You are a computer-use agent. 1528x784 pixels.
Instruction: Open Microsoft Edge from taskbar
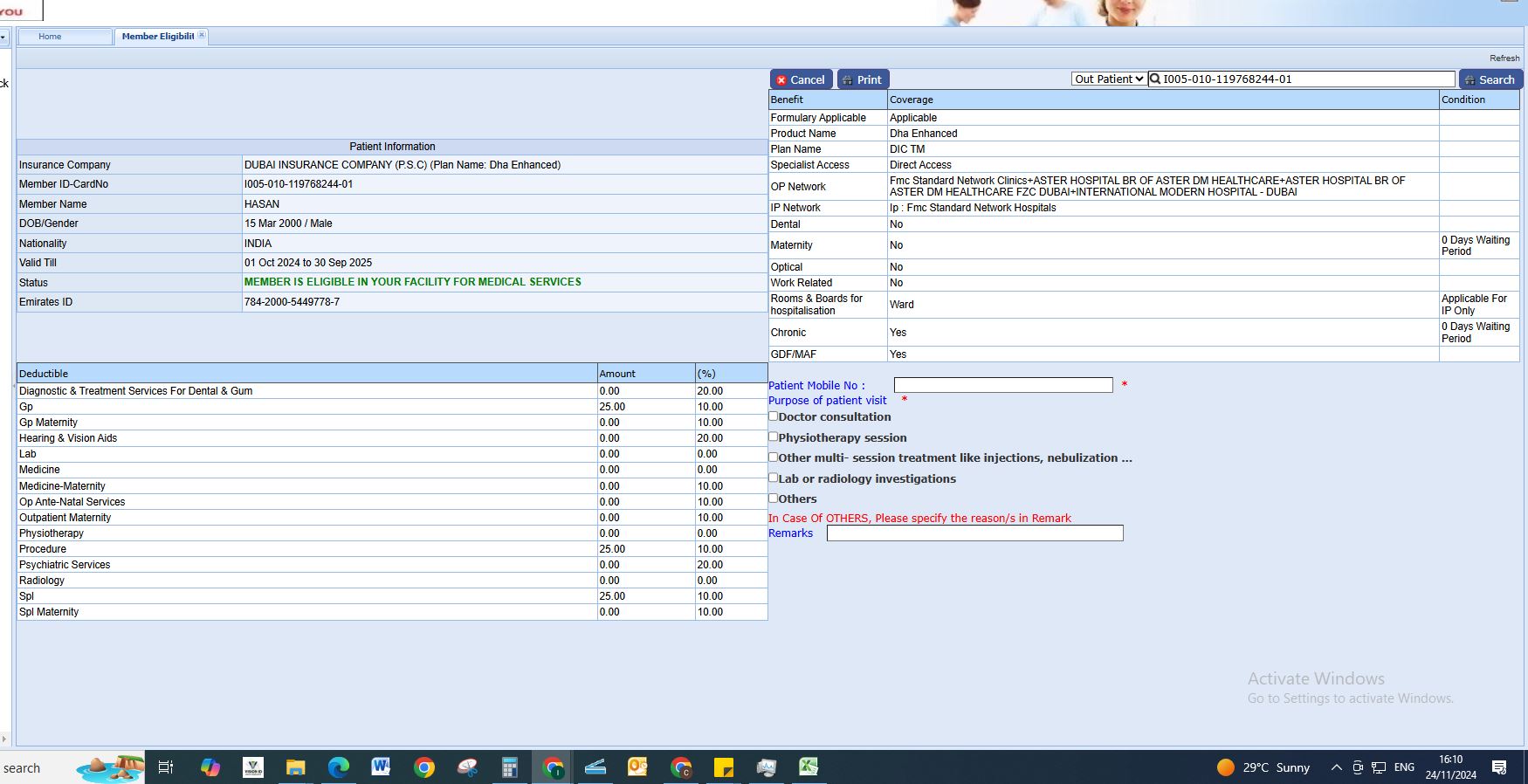coord(338,767)
